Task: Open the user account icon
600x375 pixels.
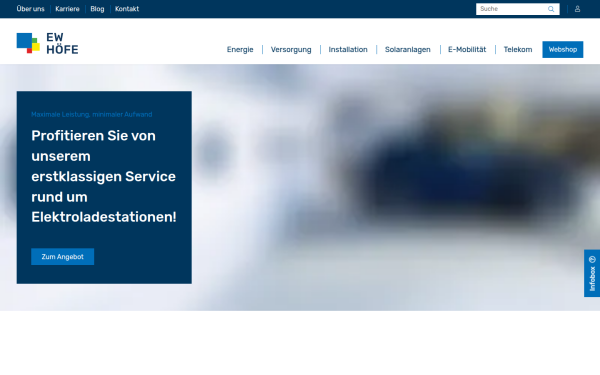Action: coord(577,9)
